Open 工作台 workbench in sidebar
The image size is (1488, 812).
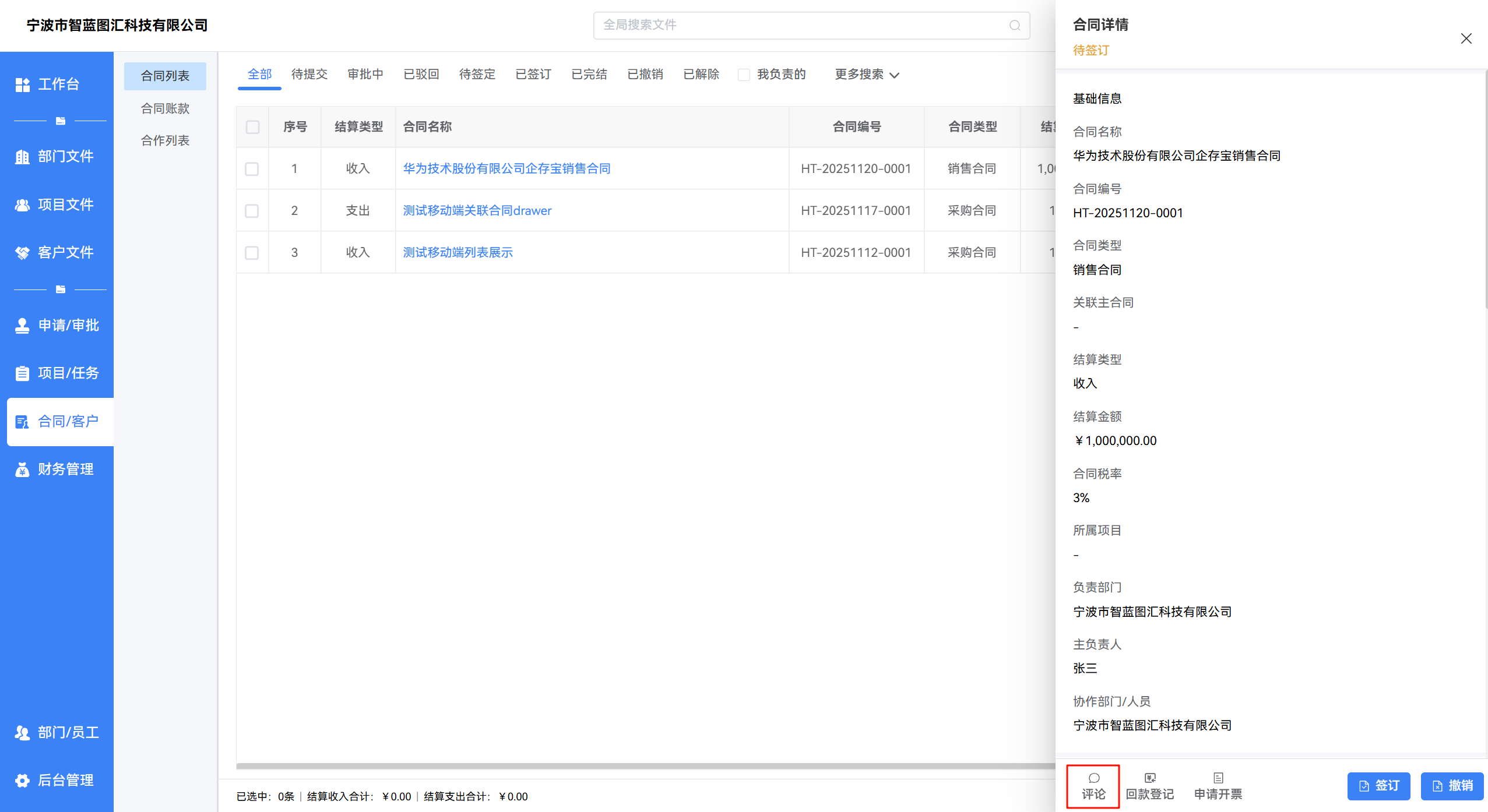click(57, 84)
